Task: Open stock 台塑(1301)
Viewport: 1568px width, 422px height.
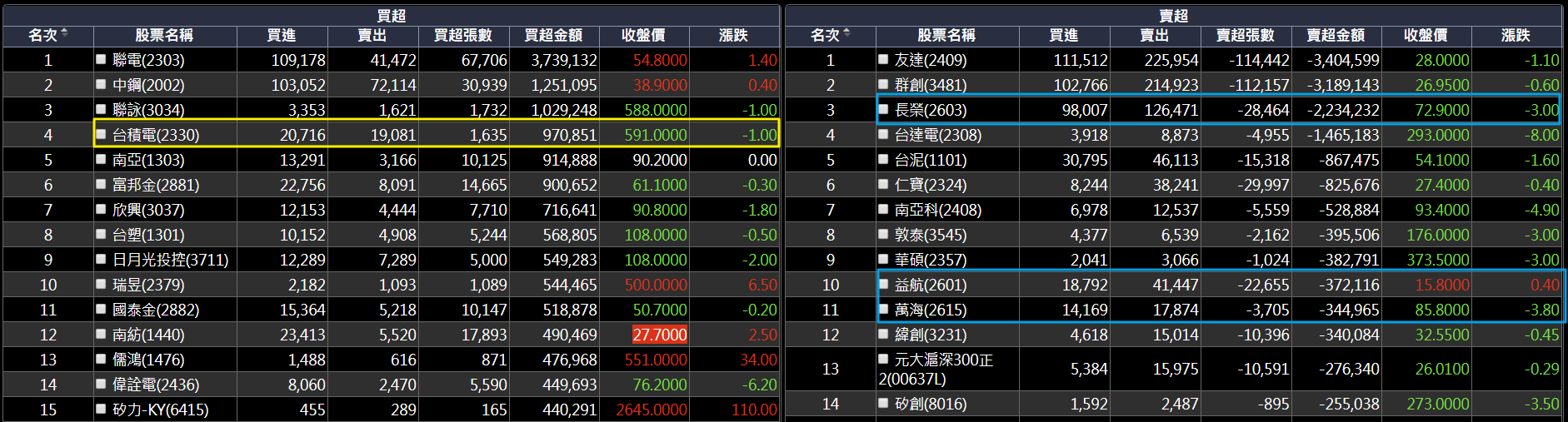Action: pyautogui.click(x=148, y=235)
